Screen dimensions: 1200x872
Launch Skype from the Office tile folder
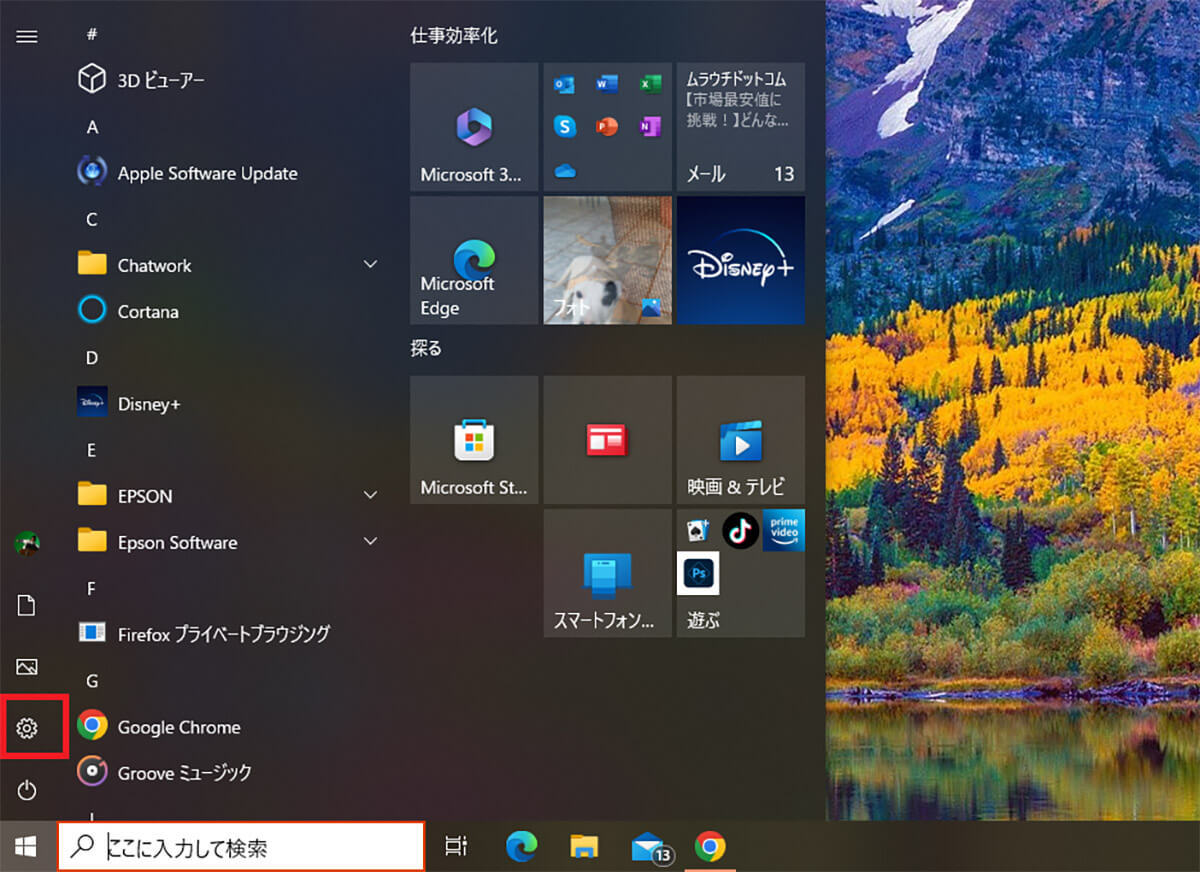pyautogui.click(x=565, y=126)
